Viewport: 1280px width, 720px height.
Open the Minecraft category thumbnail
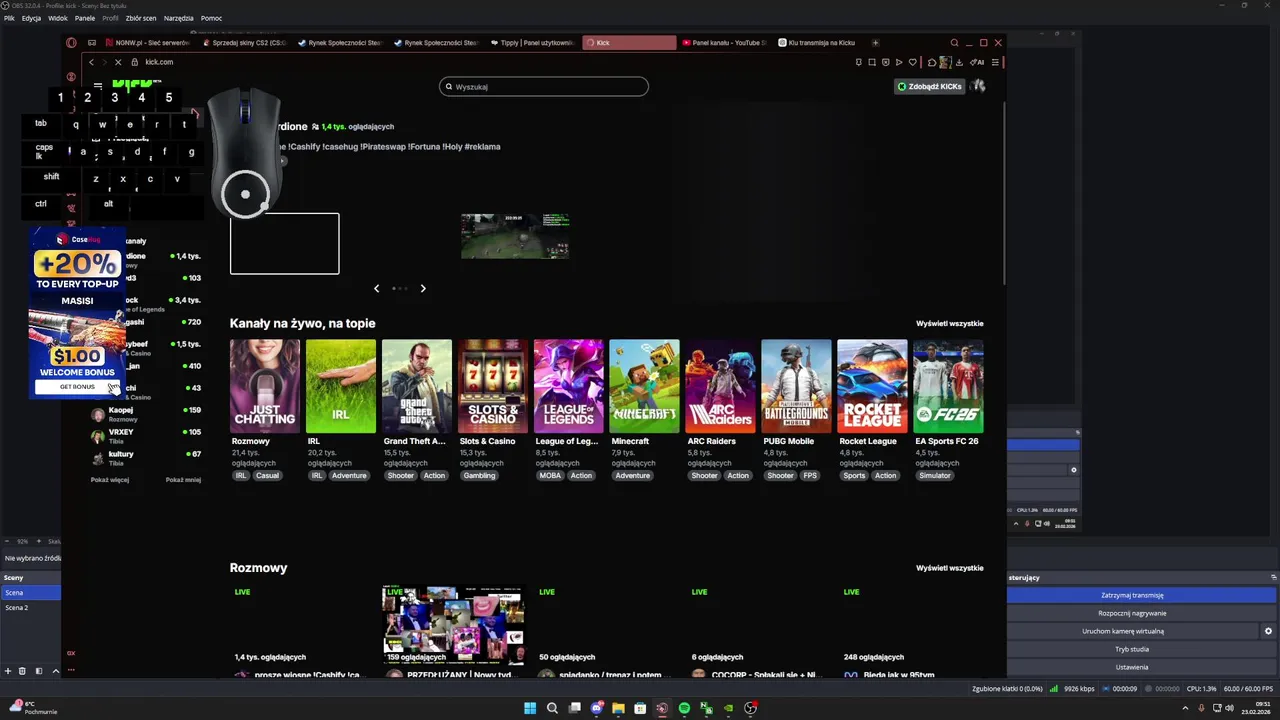[645, 386]
